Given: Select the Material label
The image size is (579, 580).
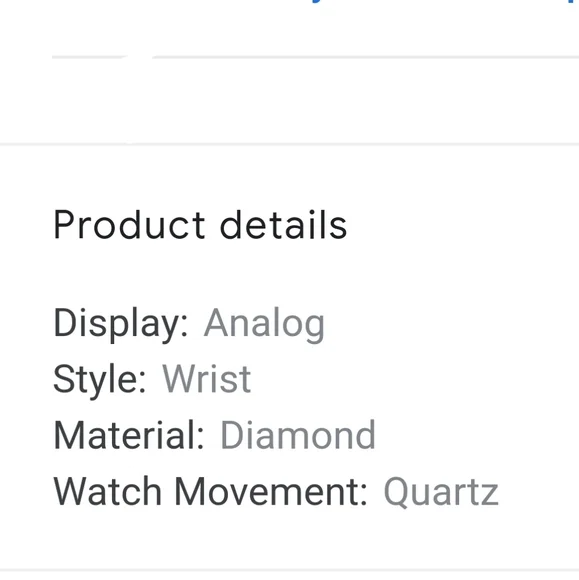Looking at the screenshot, I should (128, 435).
